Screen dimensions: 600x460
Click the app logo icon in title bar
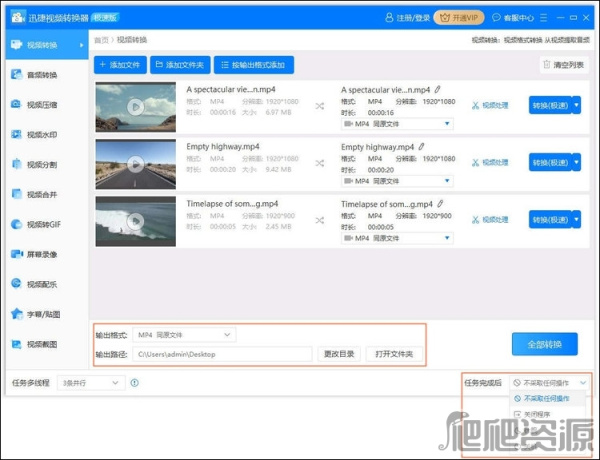point(18,17)
